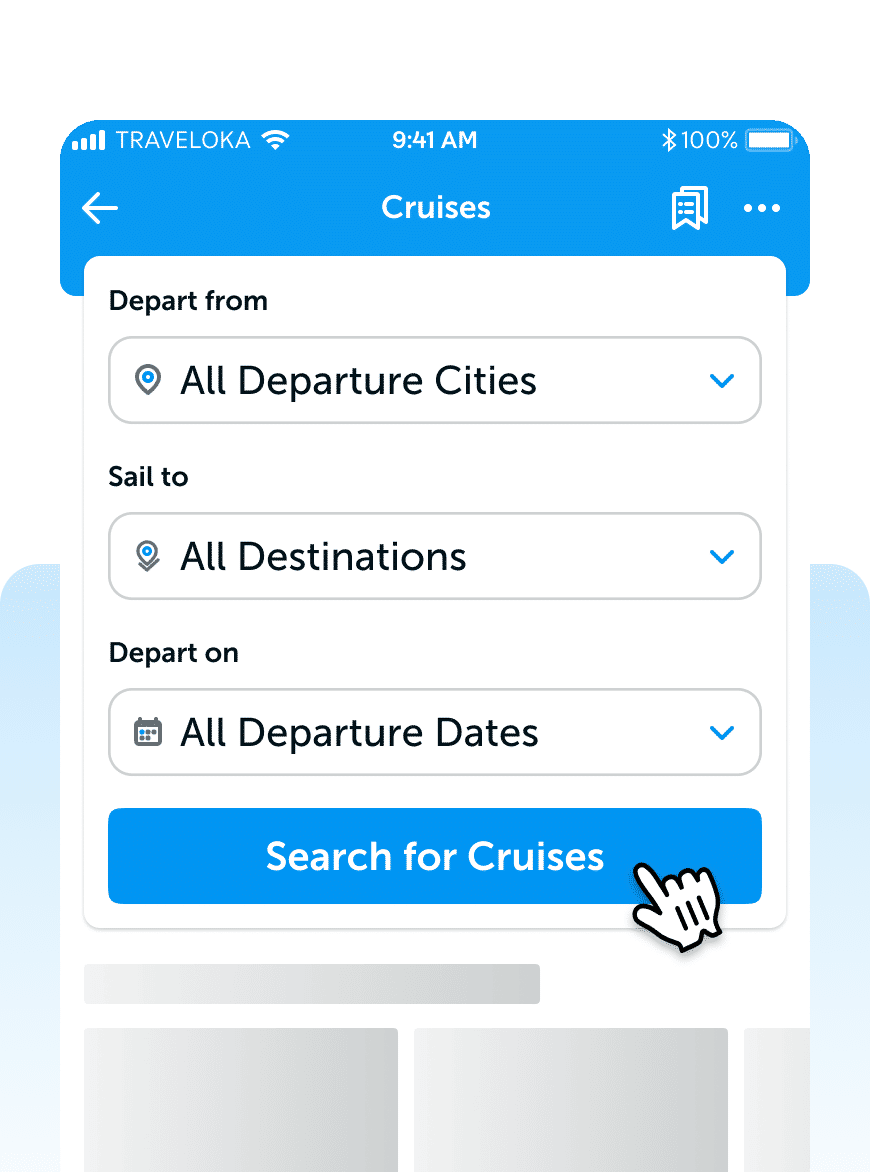Select the All Departure Cities field
The image size is (870, 1172).
(x=435, y=380)
